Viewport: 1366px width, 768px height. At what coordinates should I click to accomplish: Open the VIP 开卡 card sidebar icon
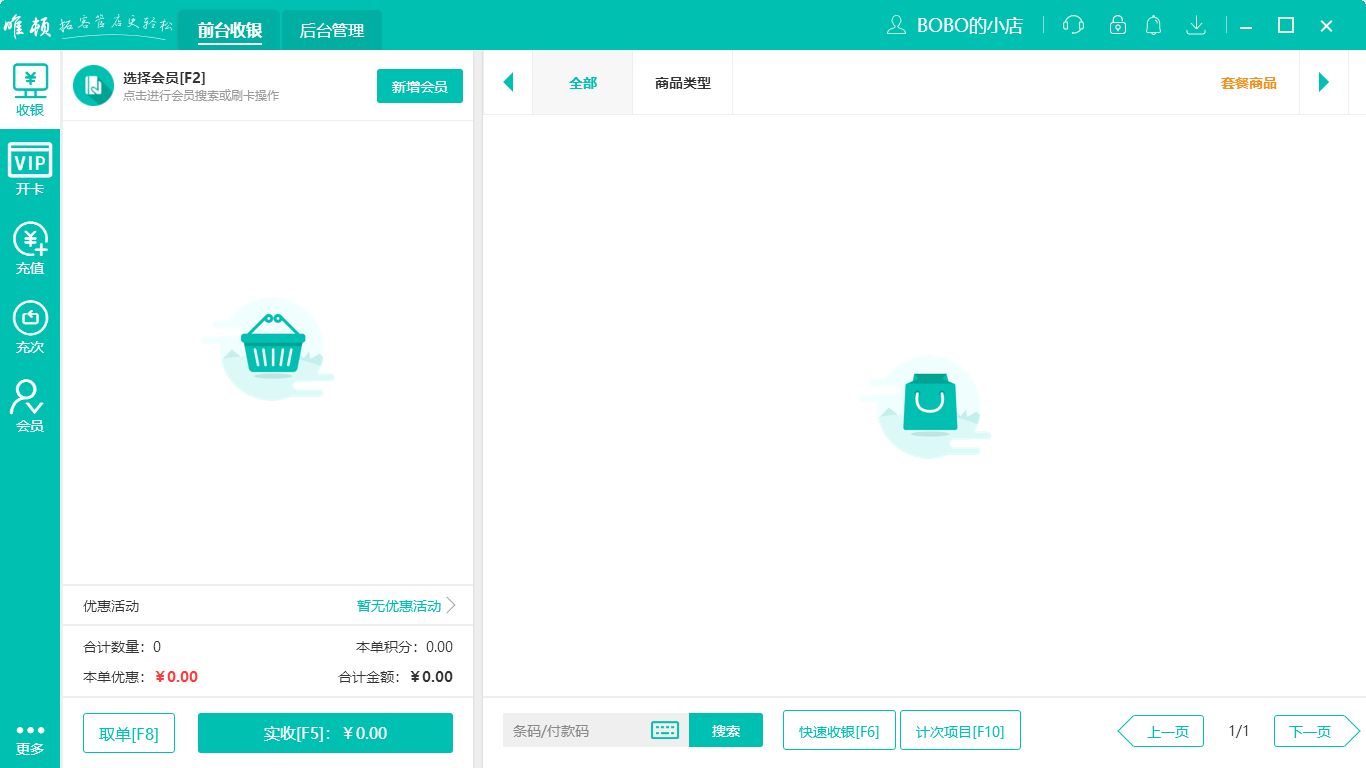pos(30,169)
